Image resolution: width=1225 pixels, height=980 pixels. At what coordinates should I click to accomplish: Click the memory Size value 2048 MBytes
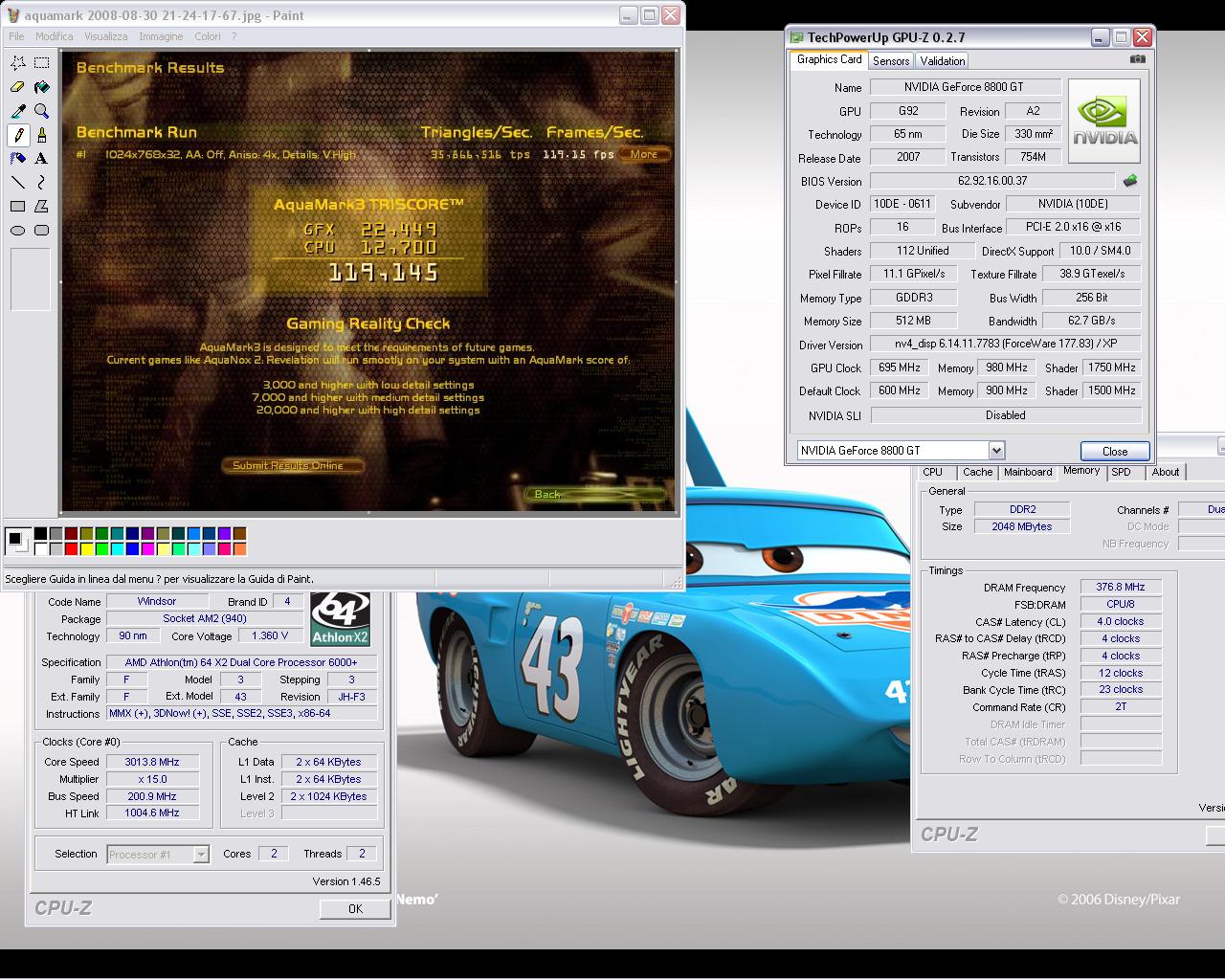click(x=1022, y=526)
